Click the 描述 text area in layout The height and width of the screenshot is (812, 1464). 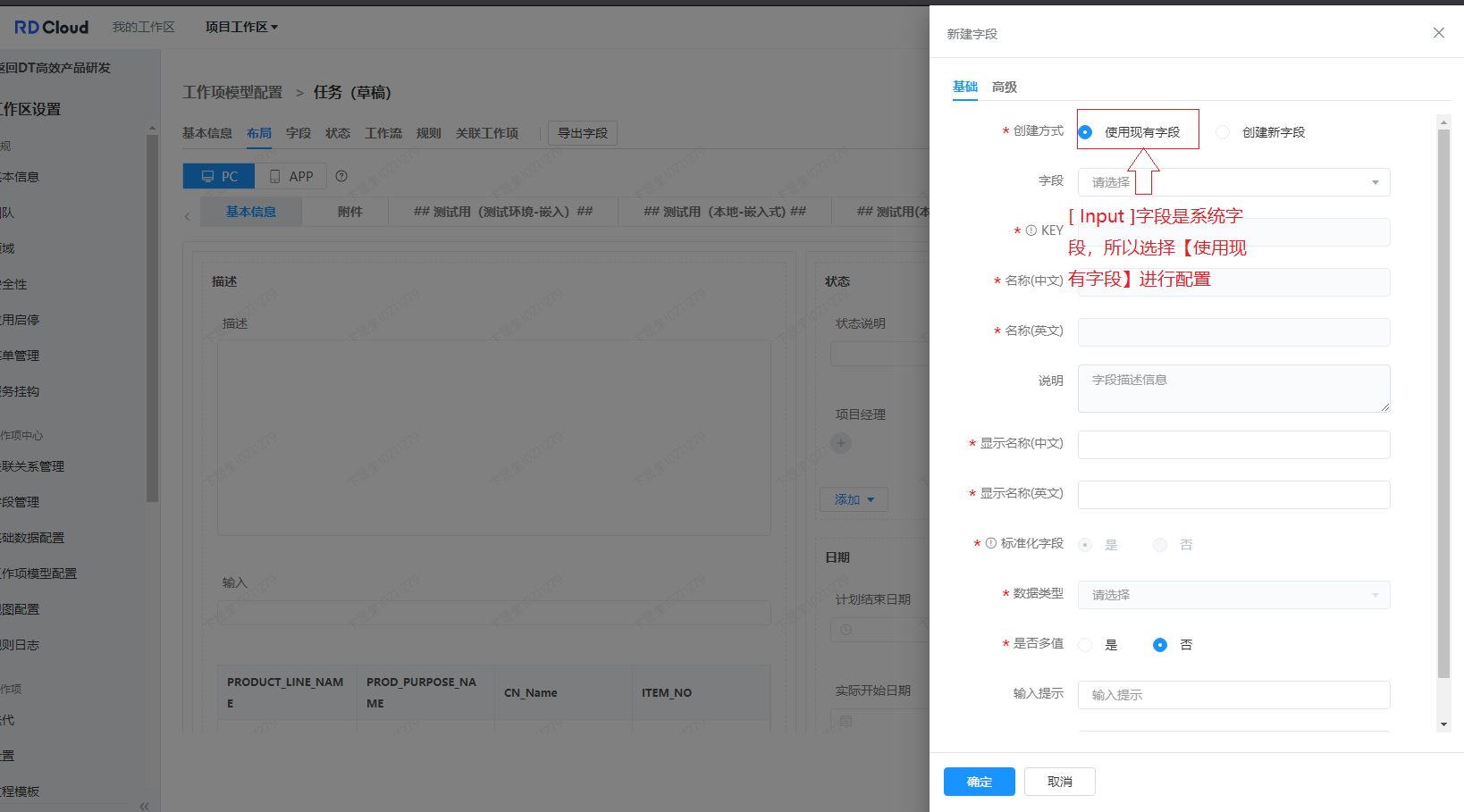(494, 438)
